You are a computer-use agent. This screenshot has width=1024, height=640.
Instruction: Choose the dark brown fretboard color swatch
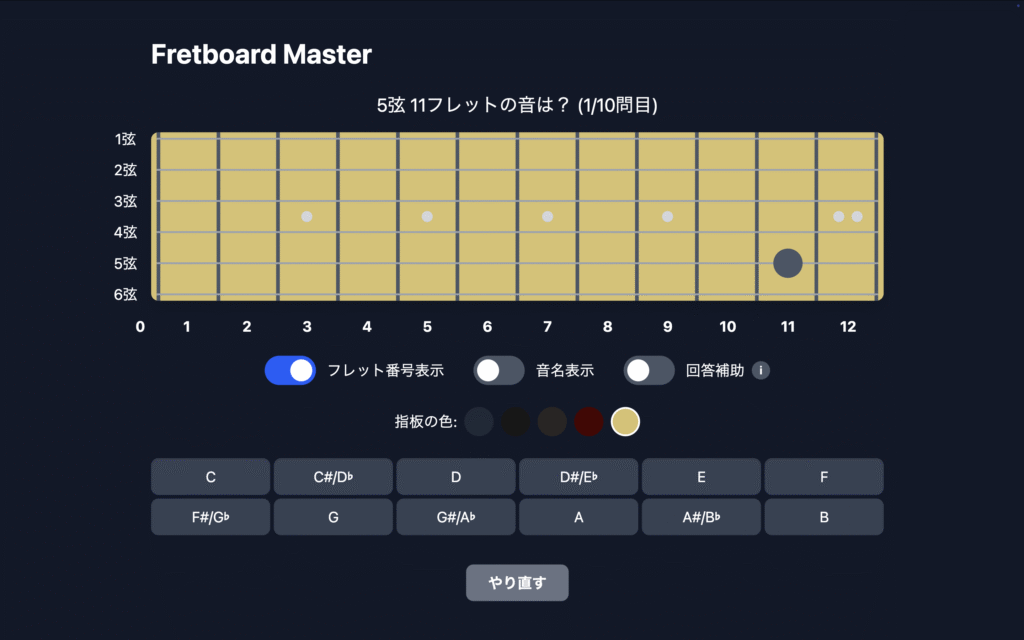[552, 422]
